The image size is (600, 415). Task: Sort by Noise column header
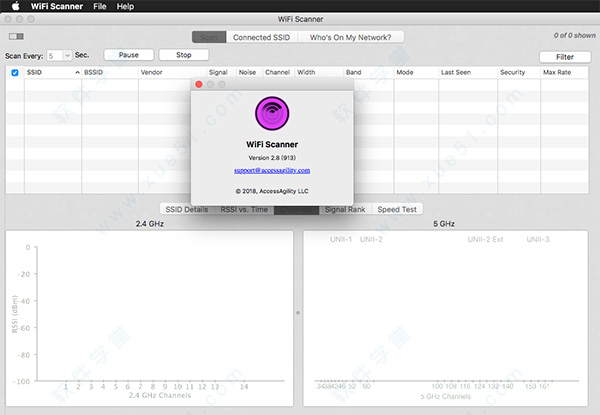pyautogui.click(x=247, y=72)
